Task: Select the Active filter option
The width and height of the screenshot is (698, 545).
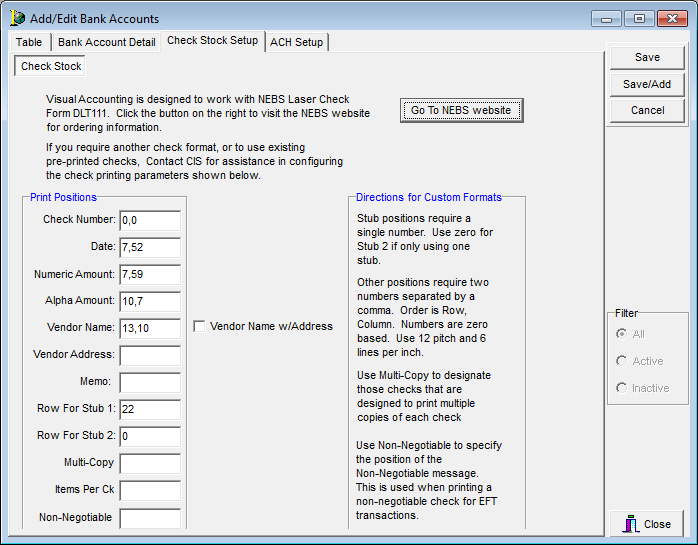Action: click(x=622, y=361)
